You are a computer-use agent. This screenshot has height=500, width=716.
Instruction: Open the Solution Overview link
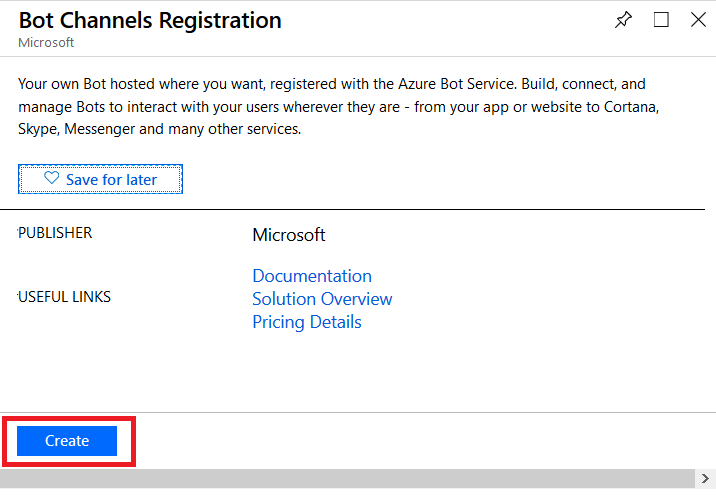tap(322, 299)
